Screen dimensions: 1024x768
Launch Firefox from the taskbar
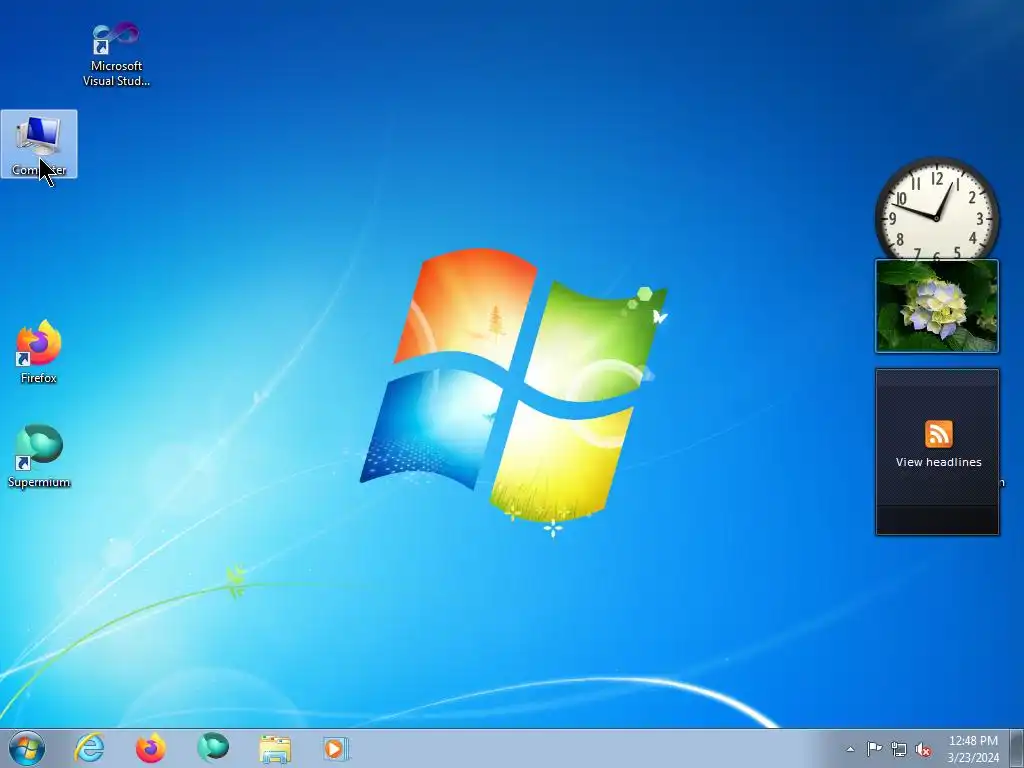pos(151,748)
